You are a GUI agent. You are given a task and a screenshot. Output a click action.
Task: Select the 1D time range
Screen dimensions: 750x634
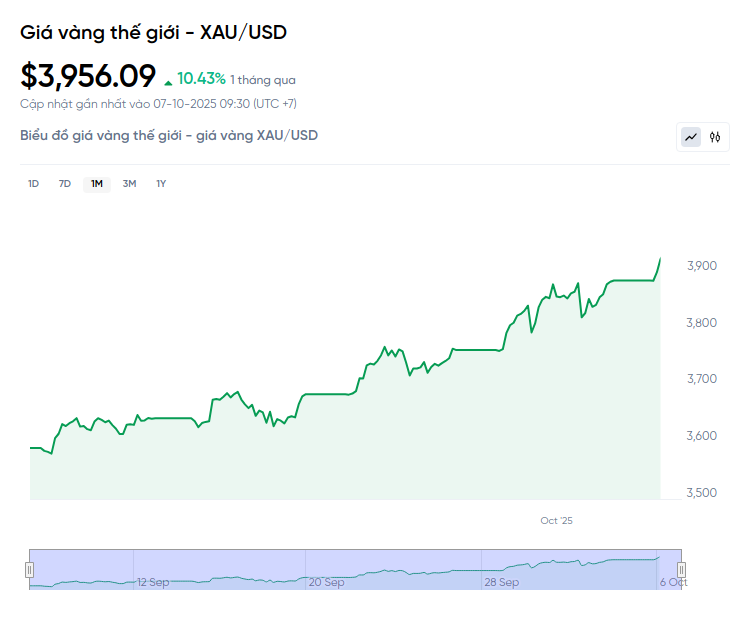[x=33, y=184]
